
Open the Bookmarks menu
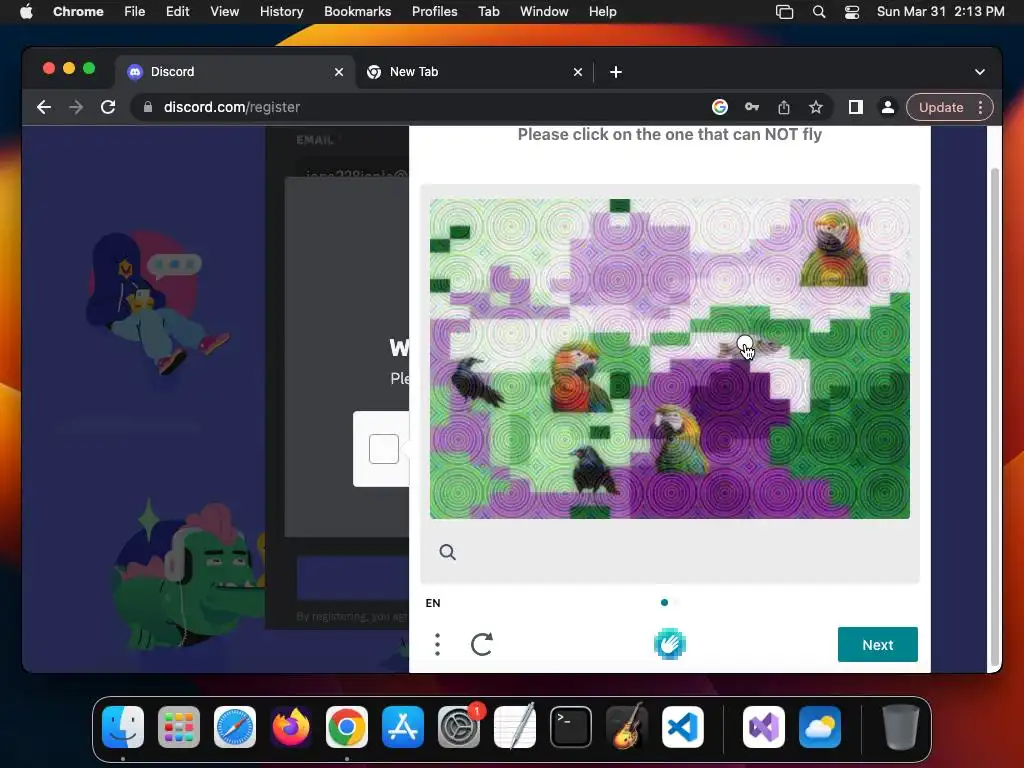tap(358, 12)
